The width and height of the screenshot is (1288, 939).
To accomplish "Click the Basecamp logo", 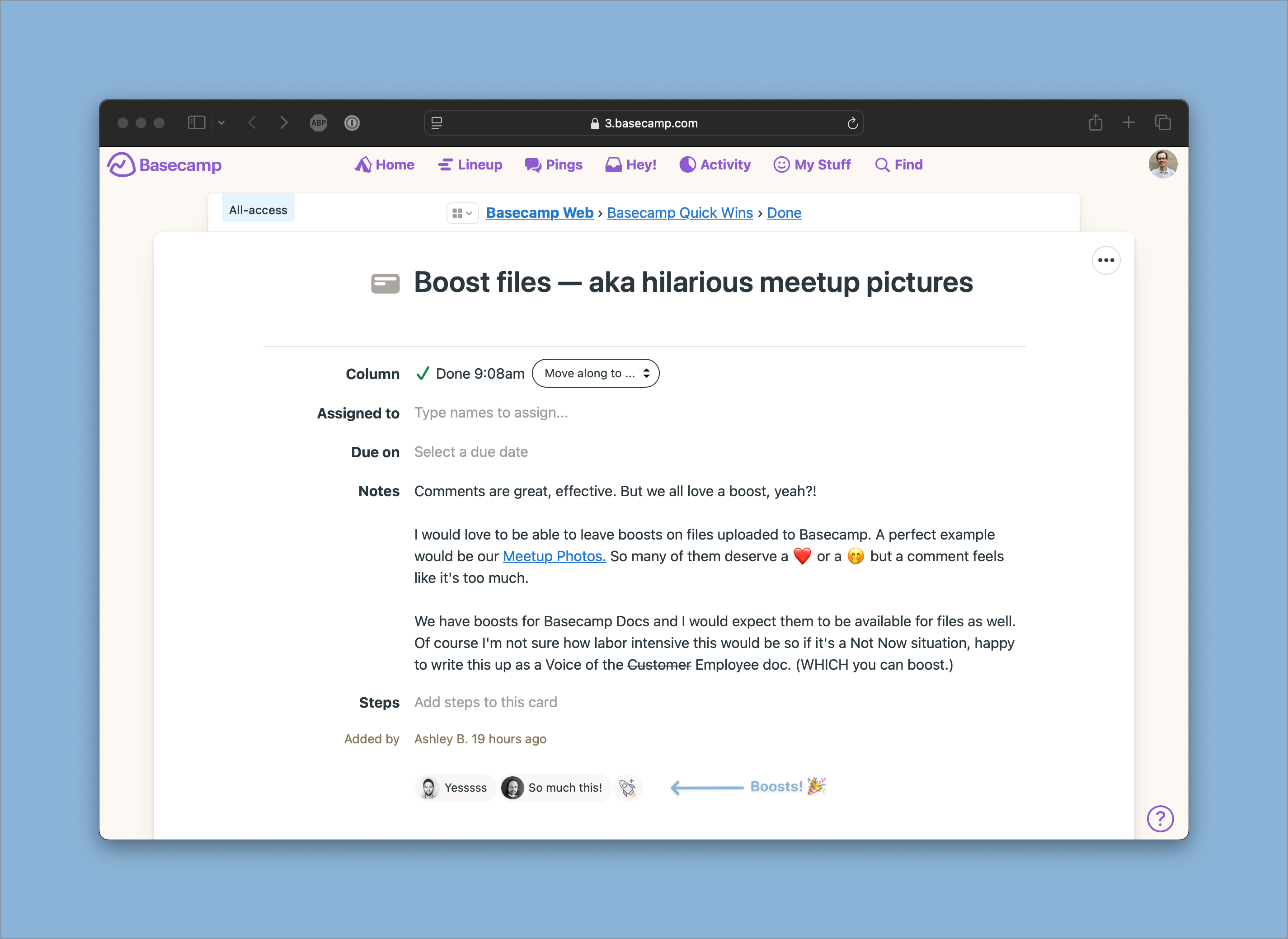I will pos(164,165).
